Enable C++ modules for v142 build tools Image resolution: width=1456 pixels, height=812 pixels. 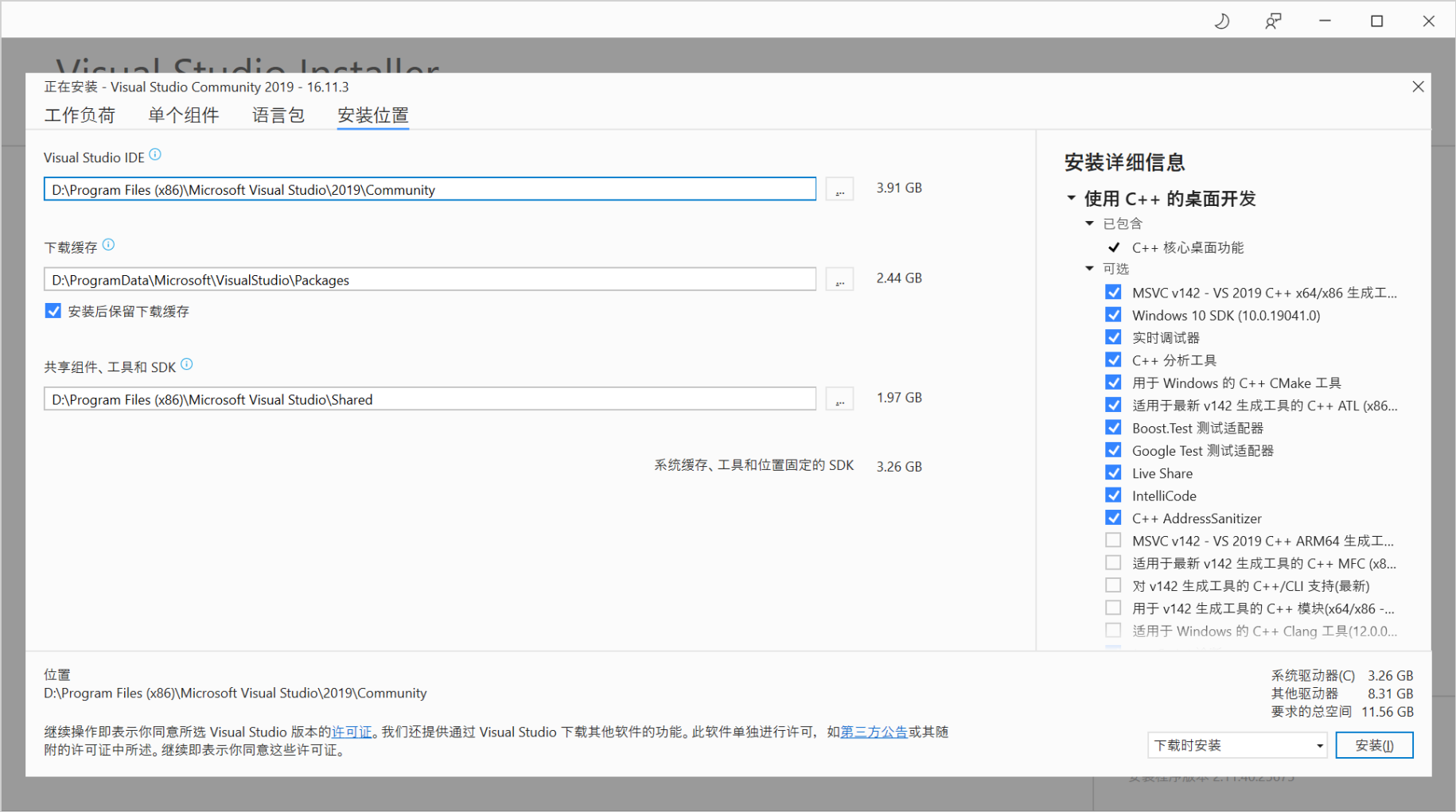(1113, 608)
